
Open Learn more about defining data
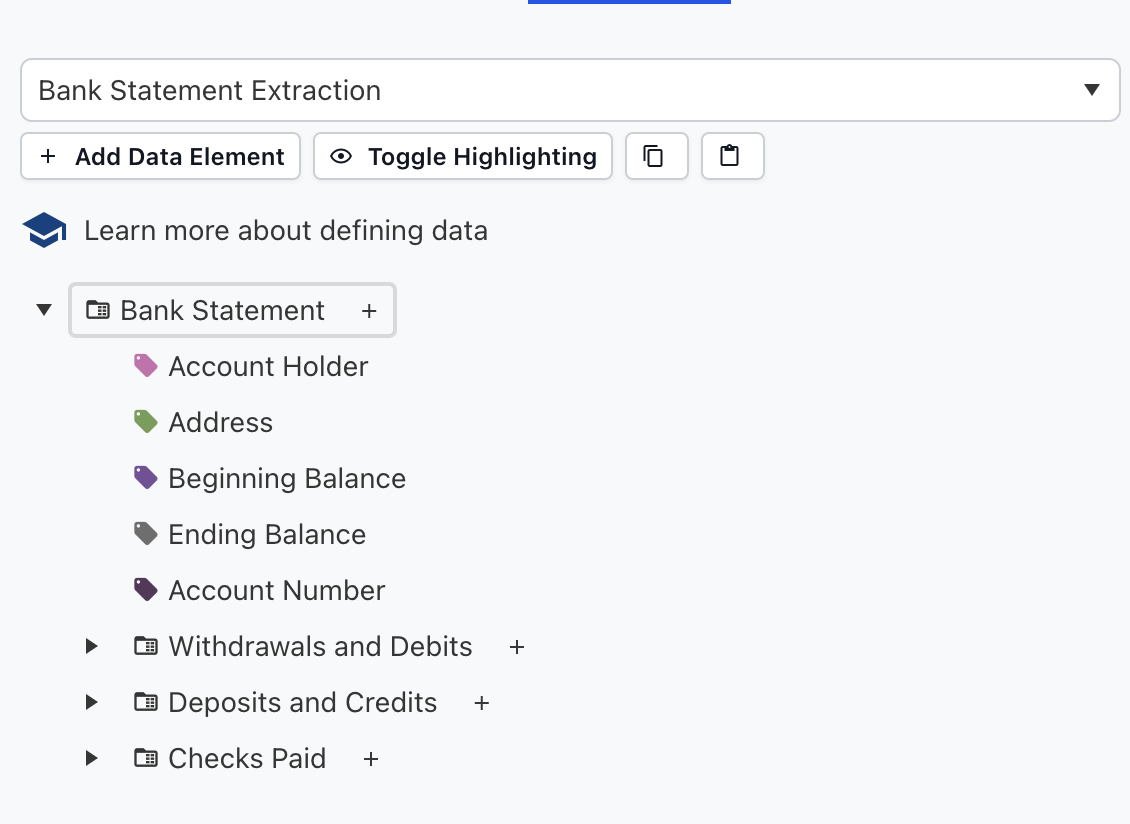(286, 230)
